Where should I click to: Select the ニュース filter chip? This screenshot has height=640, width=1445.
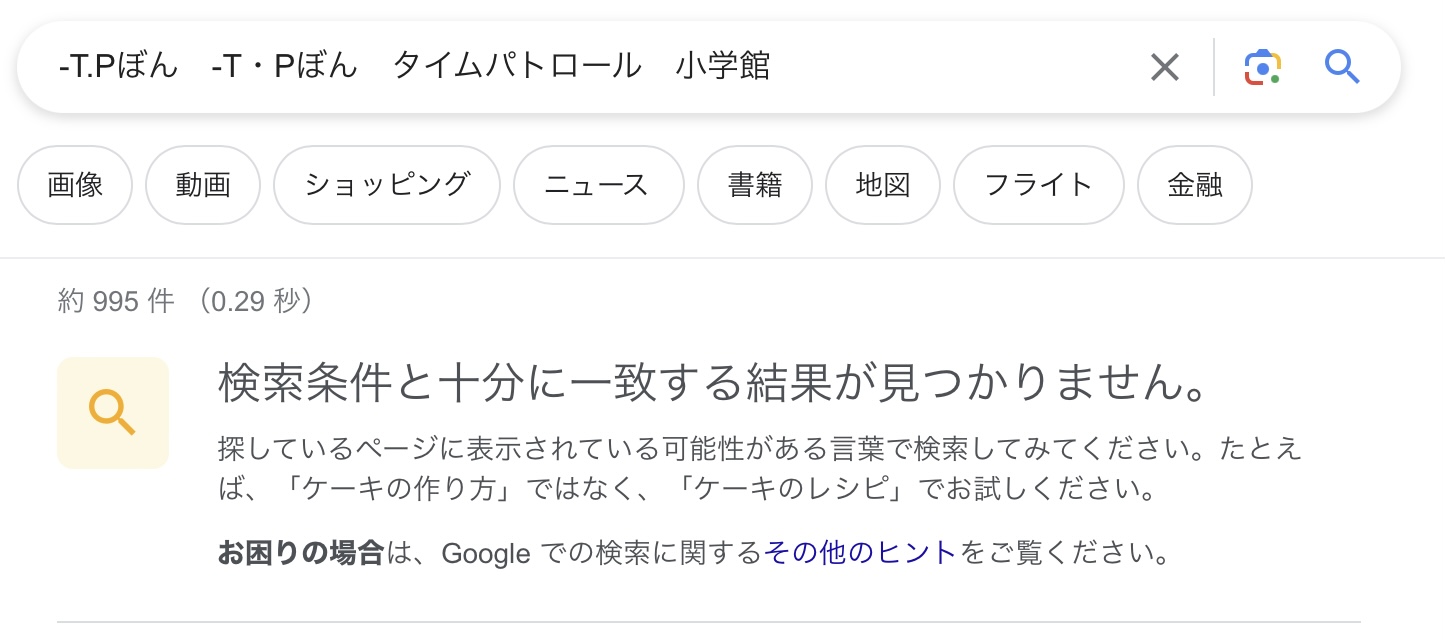pos(598,185)
